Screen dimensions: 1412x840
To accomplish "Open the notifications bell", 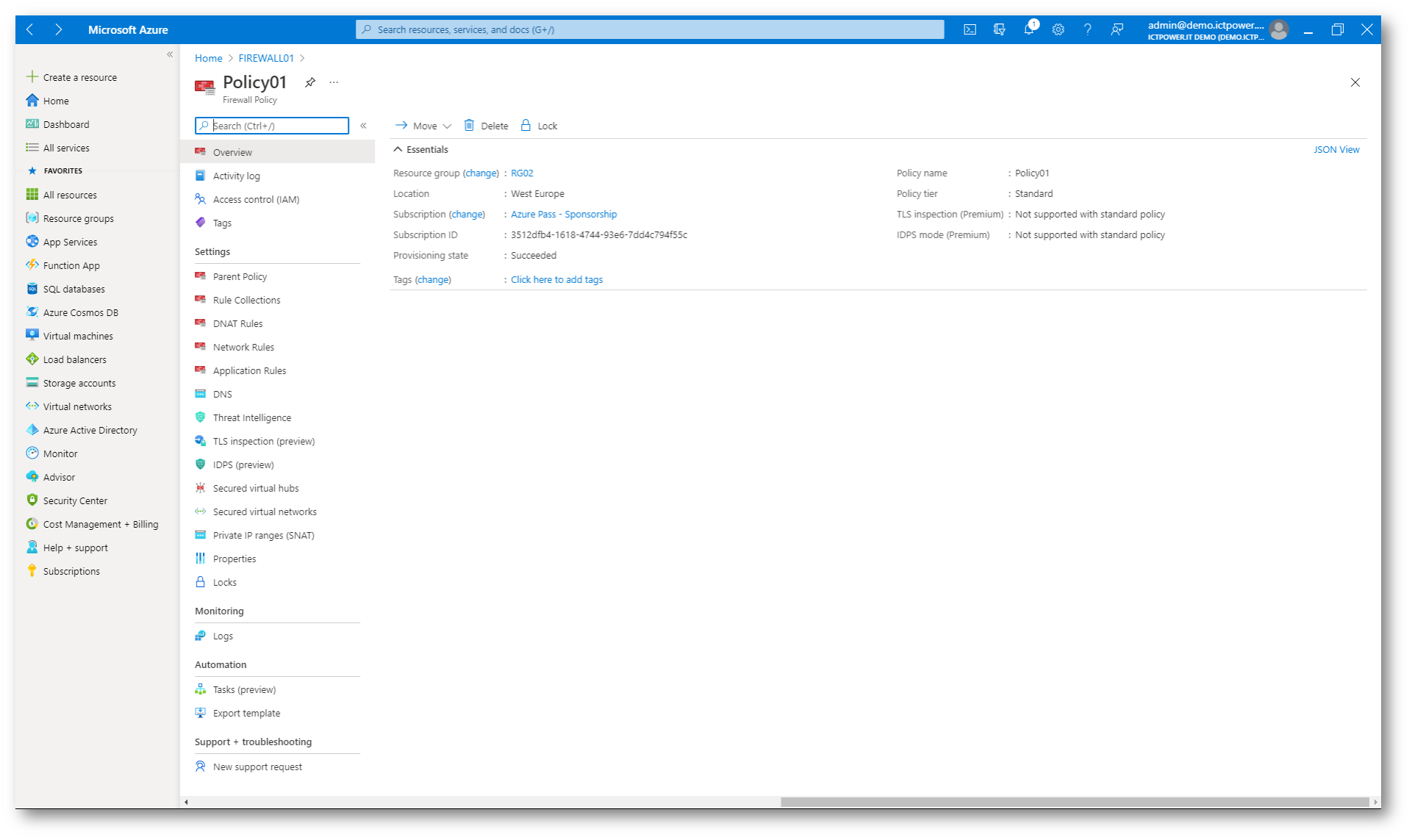I will point(1029,29).
